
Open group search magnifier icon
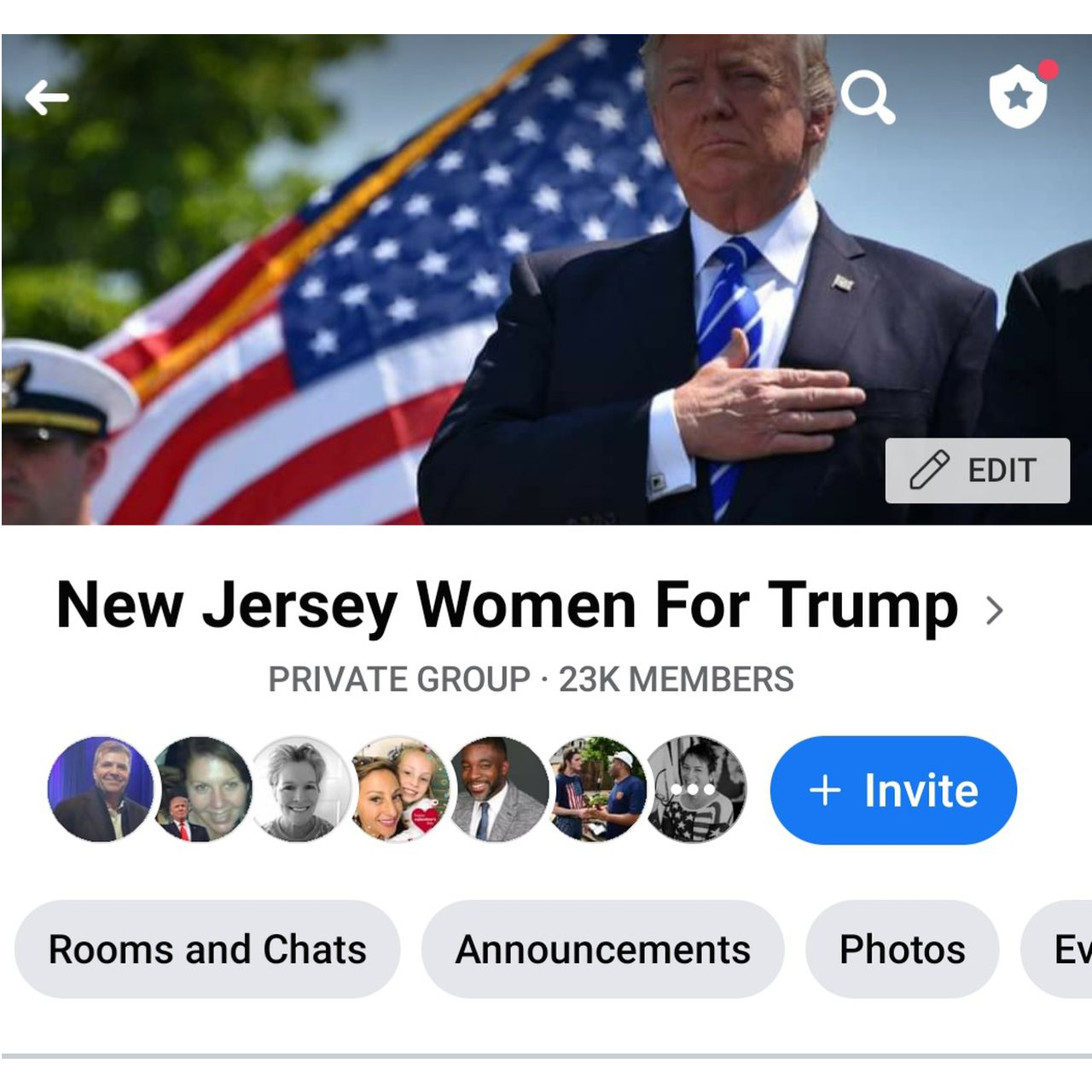(x=868, y=97)
